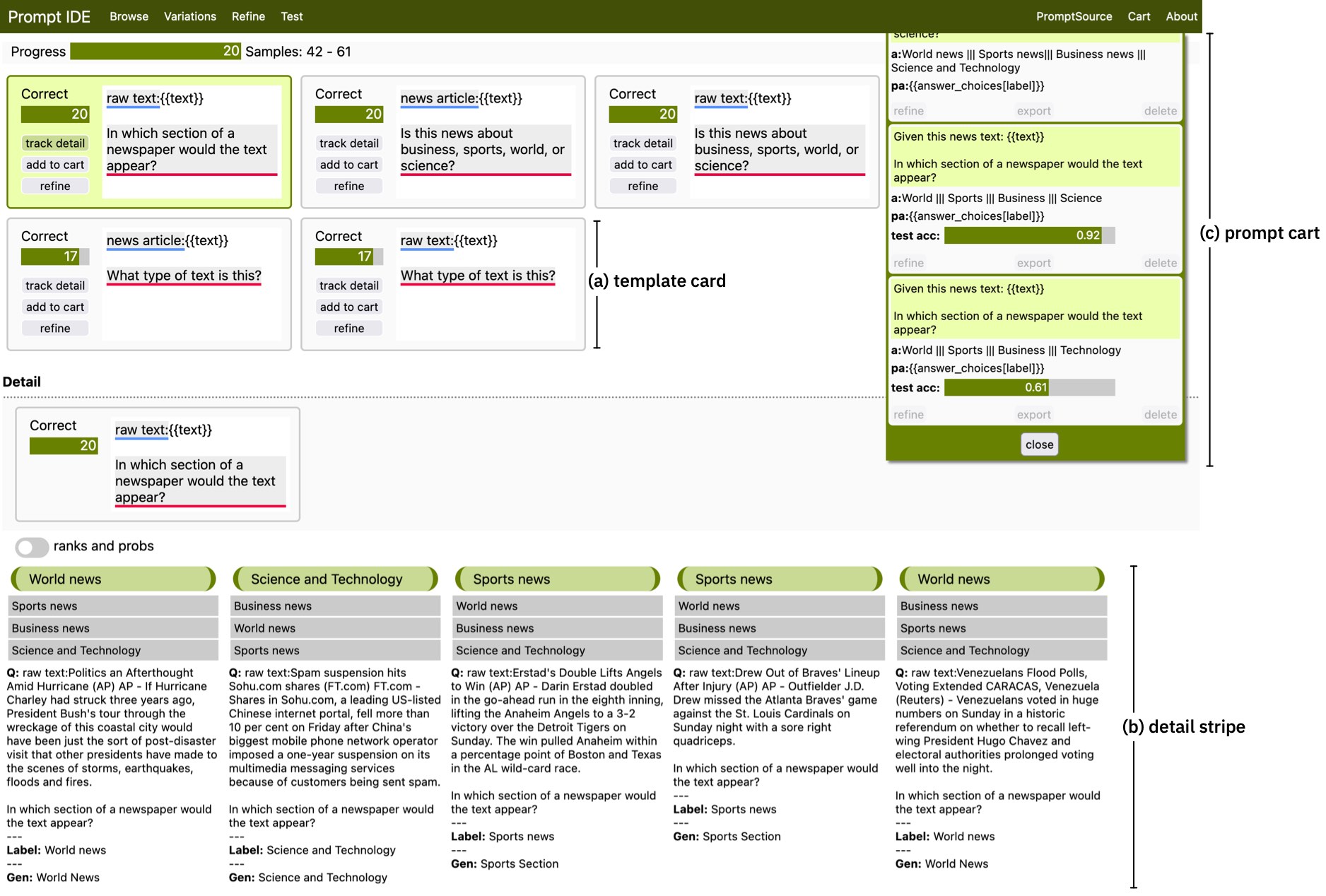
Task: Export the cart prompt with 0.92 accuracy
Action: click(x=1033, y=263)
